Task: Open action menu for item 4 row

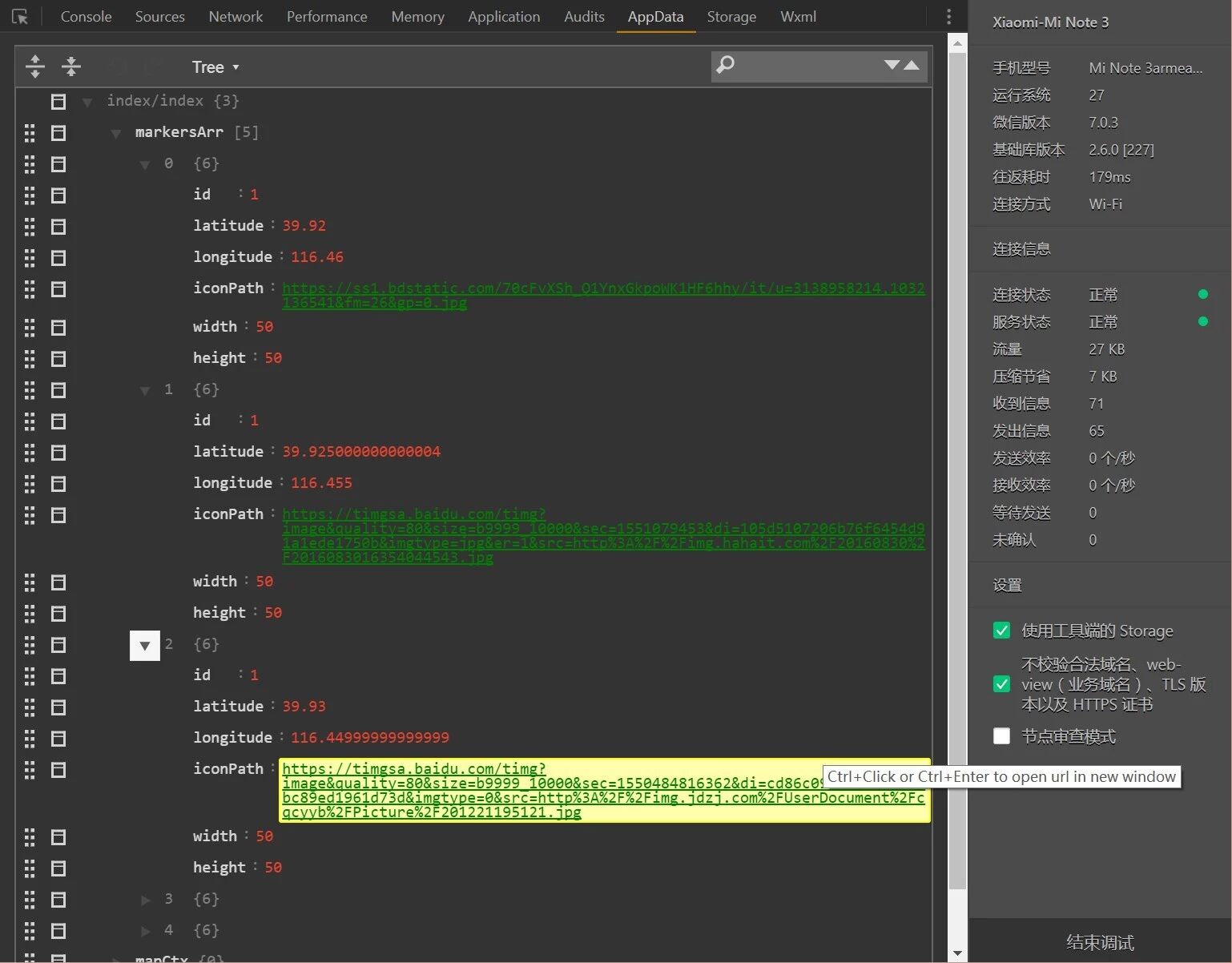Action: coord(58,931)
